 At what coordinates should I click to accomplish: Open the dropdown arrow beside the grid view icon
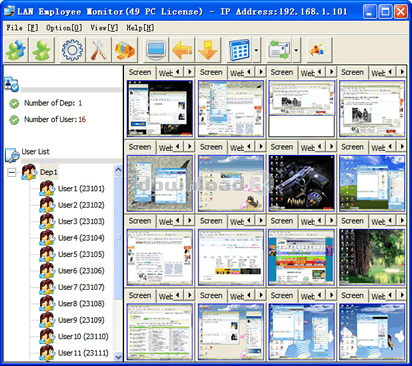(x=256, y=50)
